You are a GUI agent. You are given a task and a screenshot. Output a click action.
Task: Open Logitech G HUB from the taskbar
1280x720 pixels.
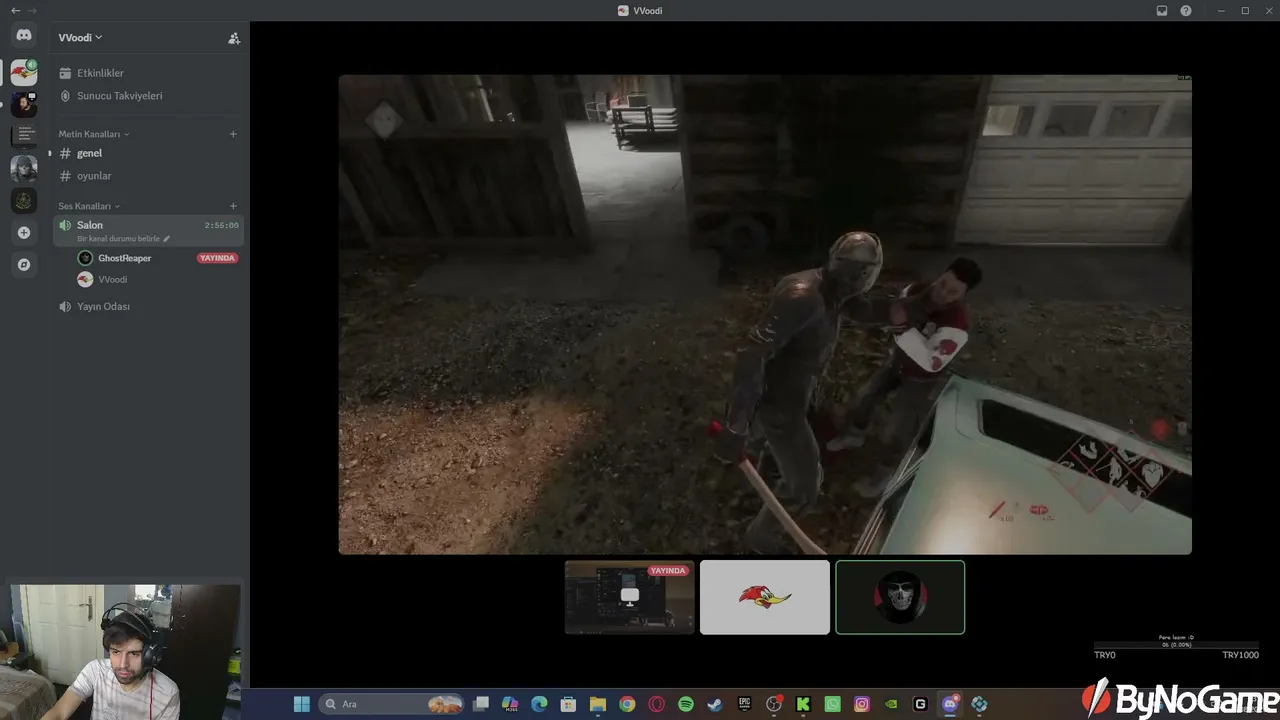(x=921, y=704)
